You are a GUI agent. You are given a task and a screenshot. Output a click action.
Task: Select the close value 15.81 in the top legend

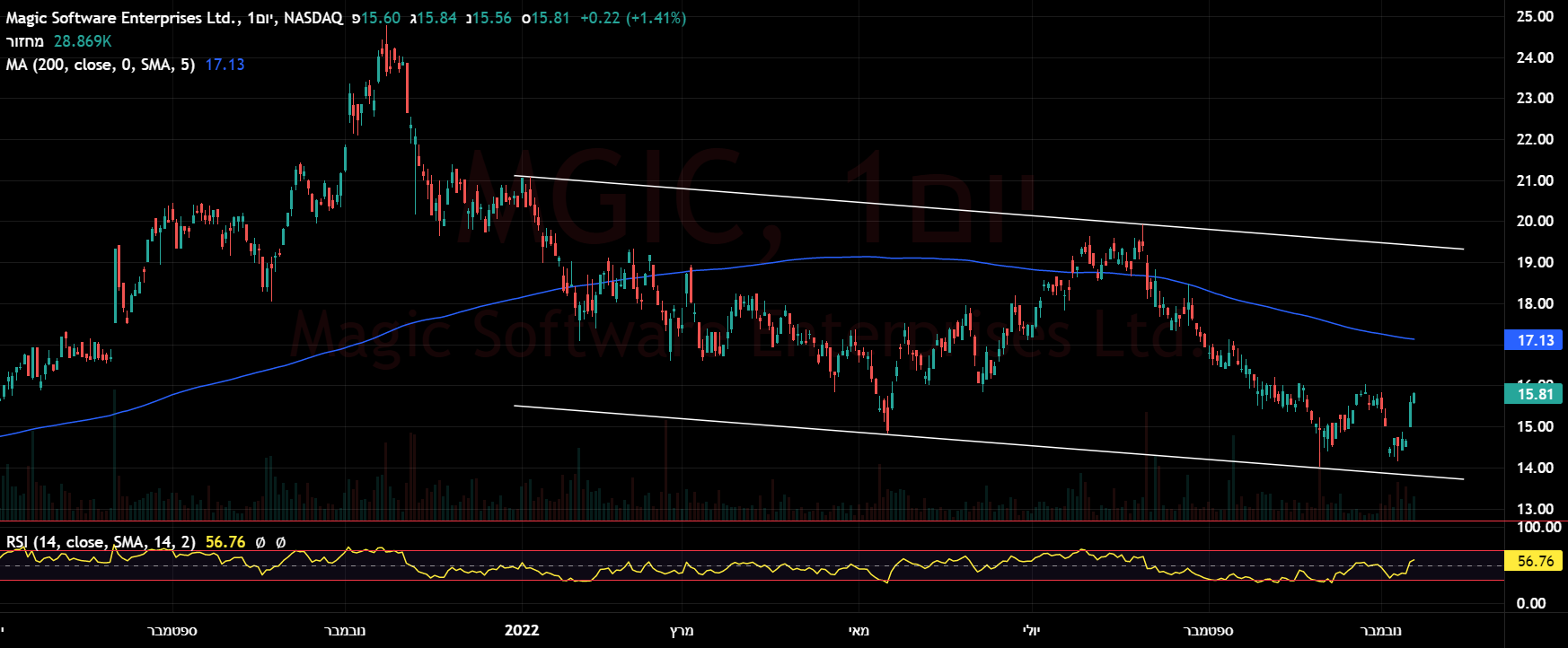551,18
